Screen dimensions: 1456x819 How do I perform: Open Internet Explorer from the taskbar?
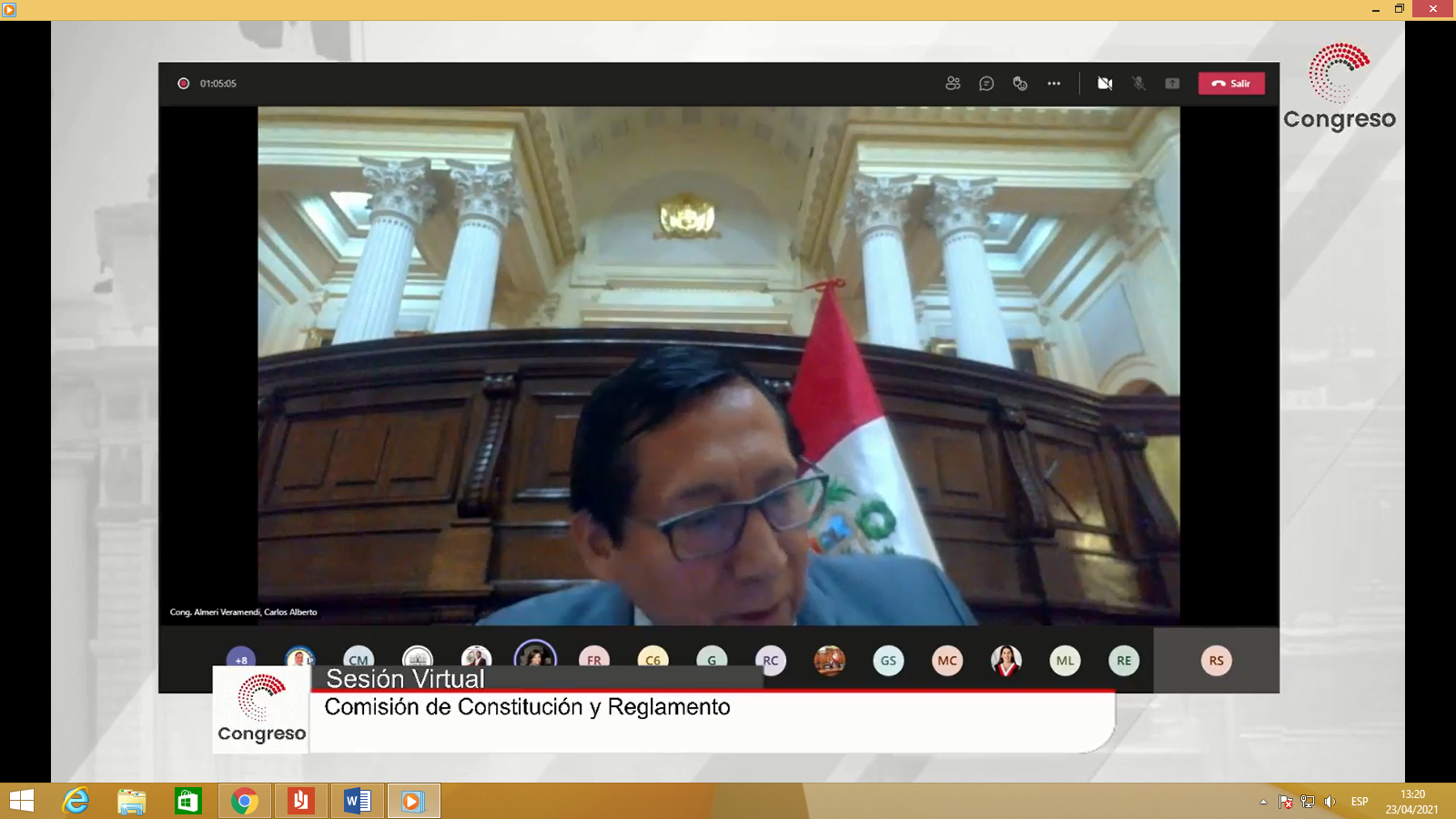pos(76,801)
